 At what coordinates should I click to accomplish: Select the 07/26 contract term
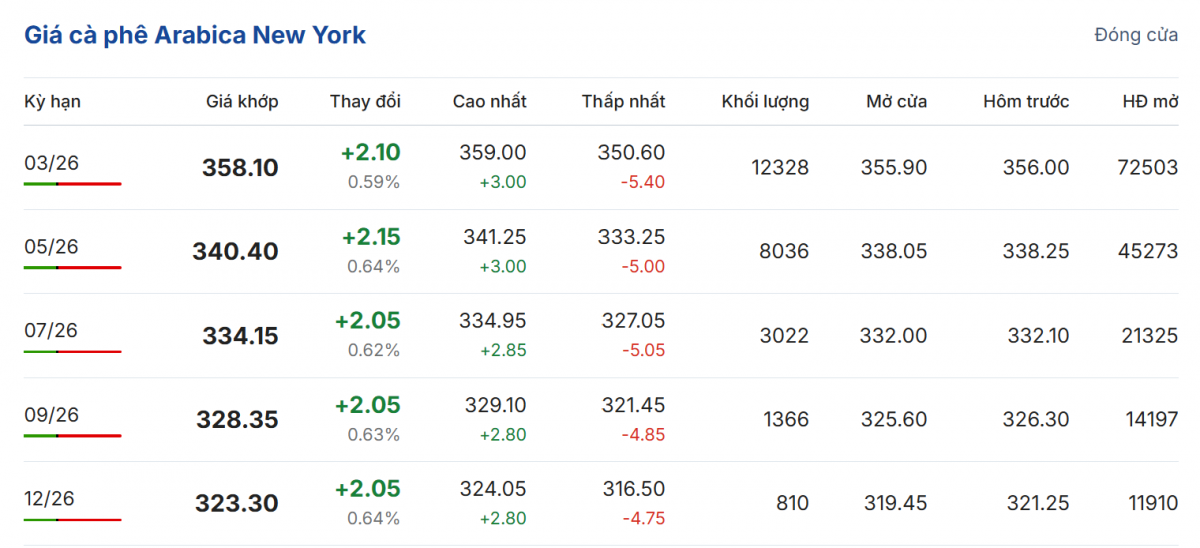coord(51,331)
